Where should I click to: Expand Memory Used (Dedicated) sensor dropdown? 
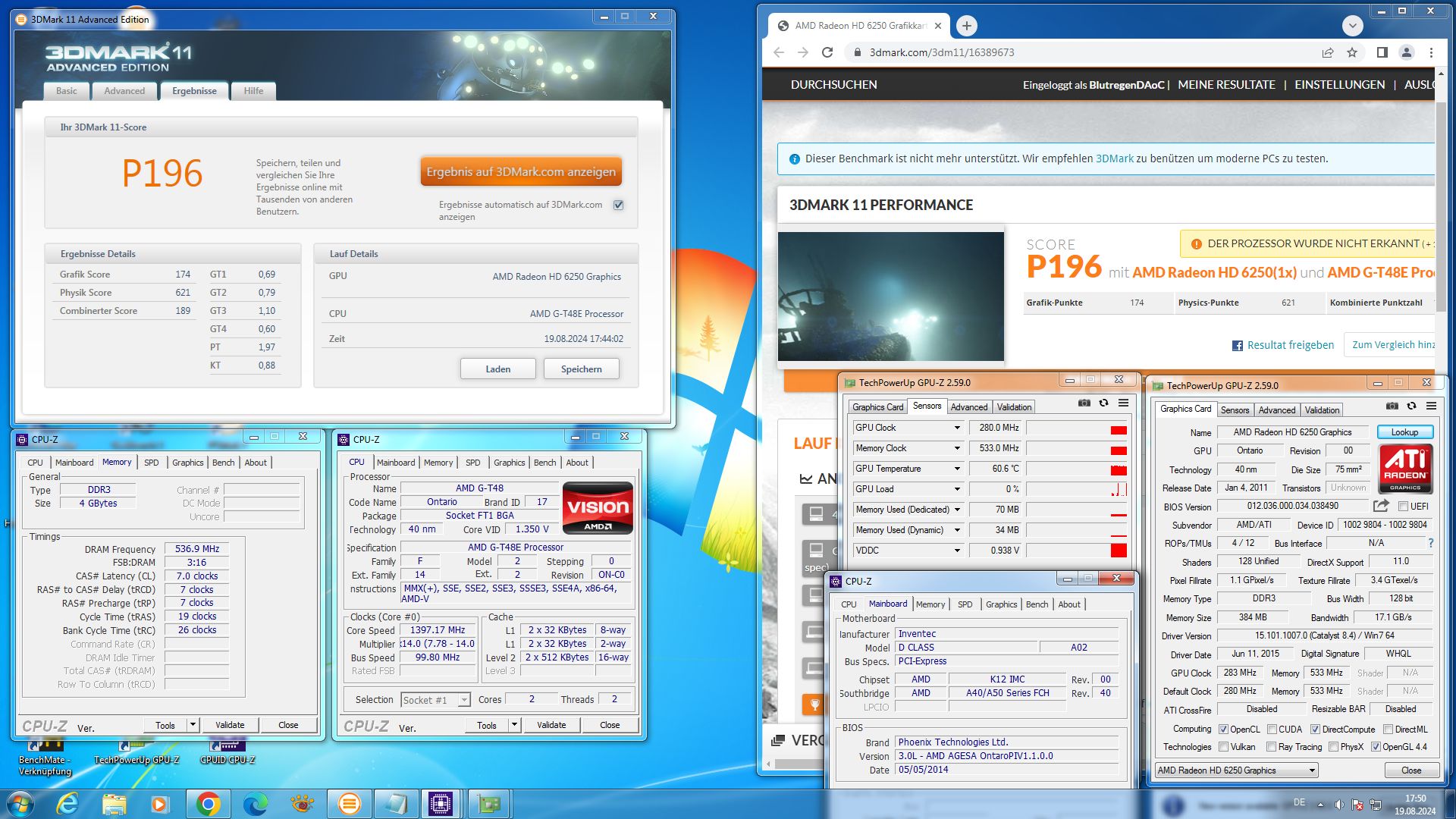(957, 510)
